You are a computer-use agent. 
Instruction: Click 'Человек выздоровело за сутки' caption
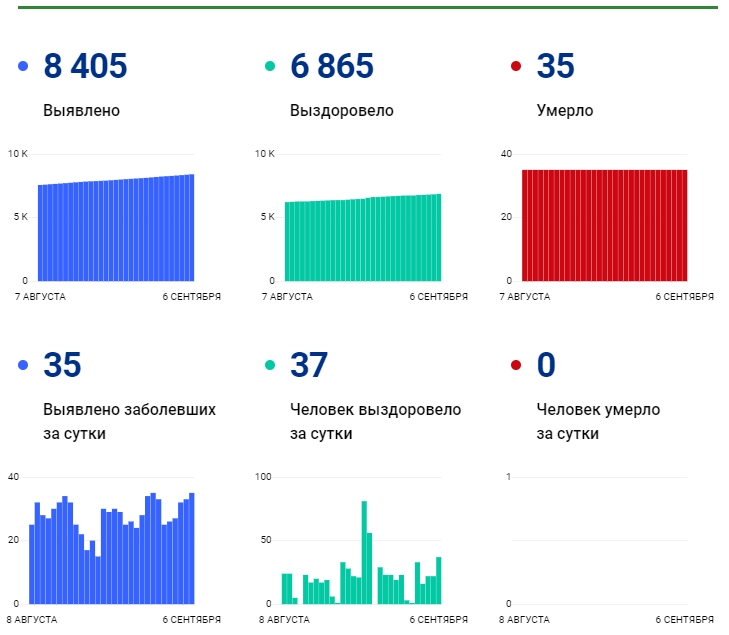tap(376, 421)
